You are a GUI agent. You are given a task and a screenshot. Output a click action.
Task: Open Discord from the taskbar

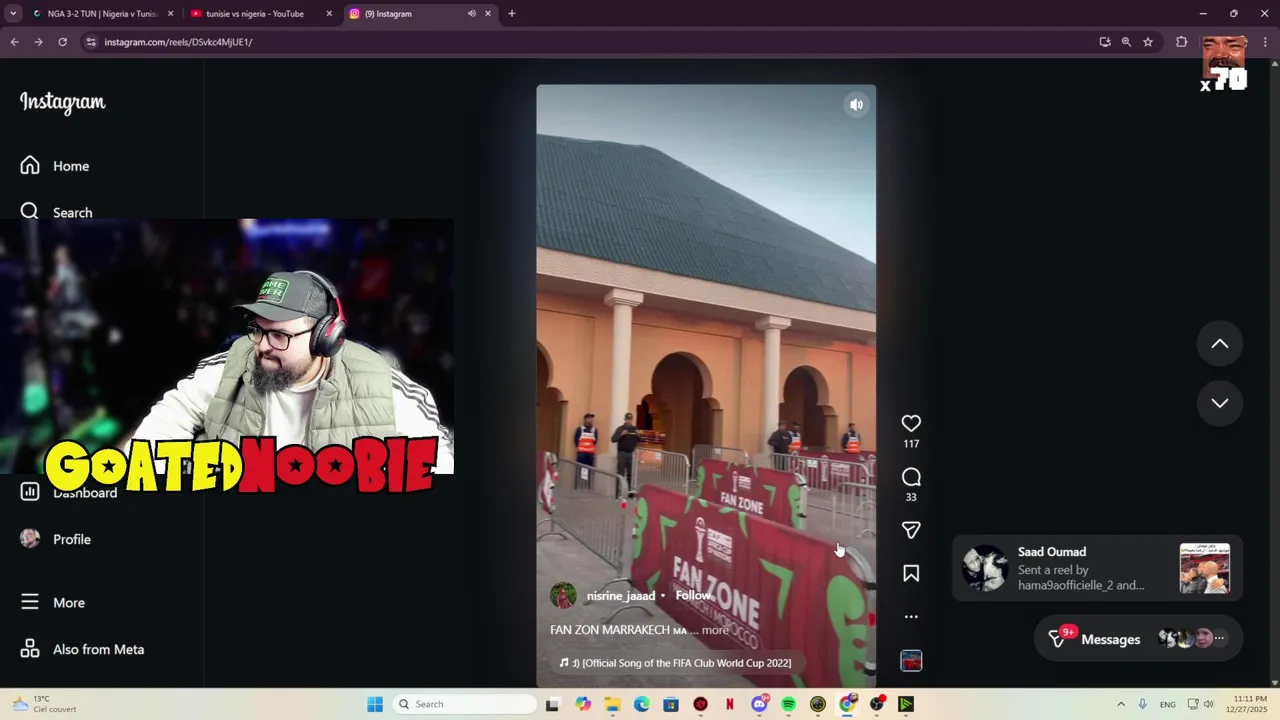pyautogui.click(x=759, y=704)
